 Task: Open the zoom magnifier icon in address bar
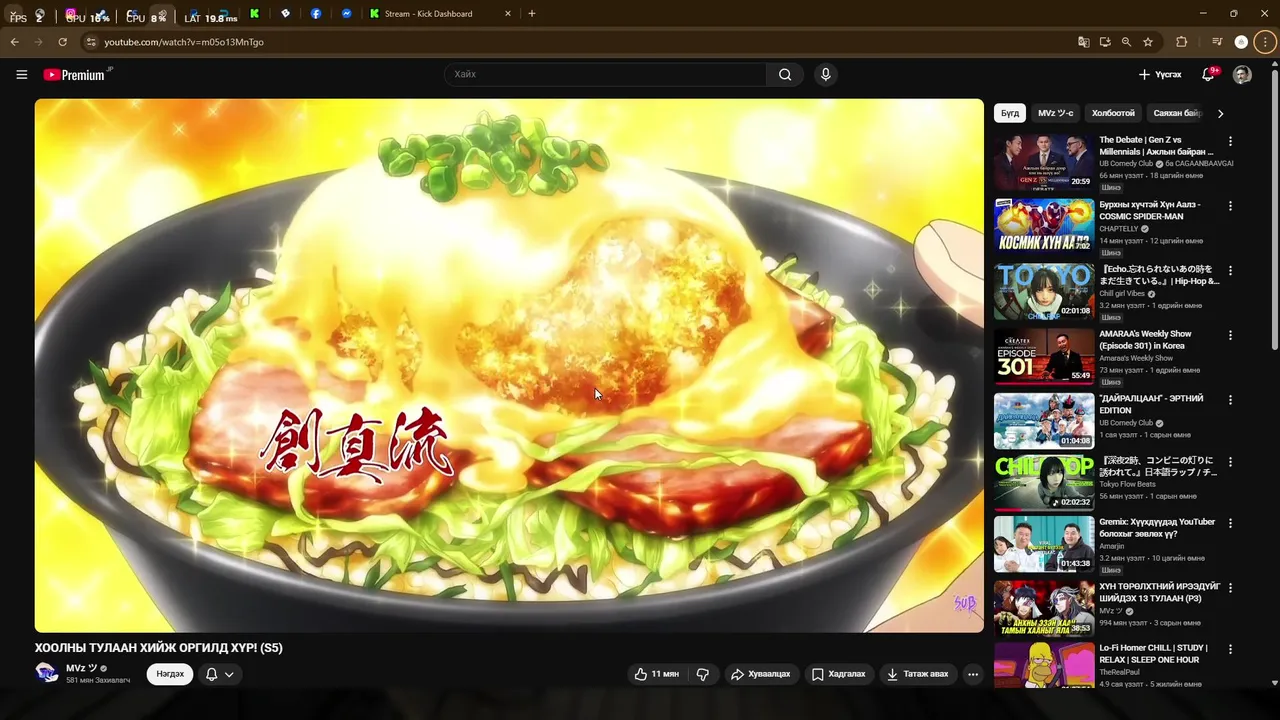pyautogui.click(x=1126, y=42)
